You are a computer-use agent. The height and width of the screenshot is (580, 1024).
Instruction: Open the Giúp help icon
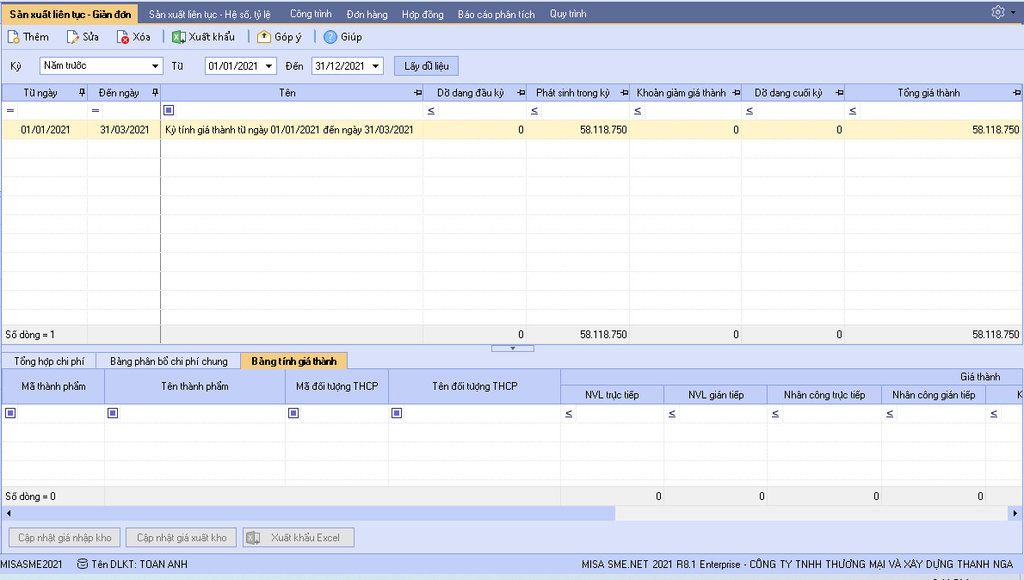pos(330,37)
